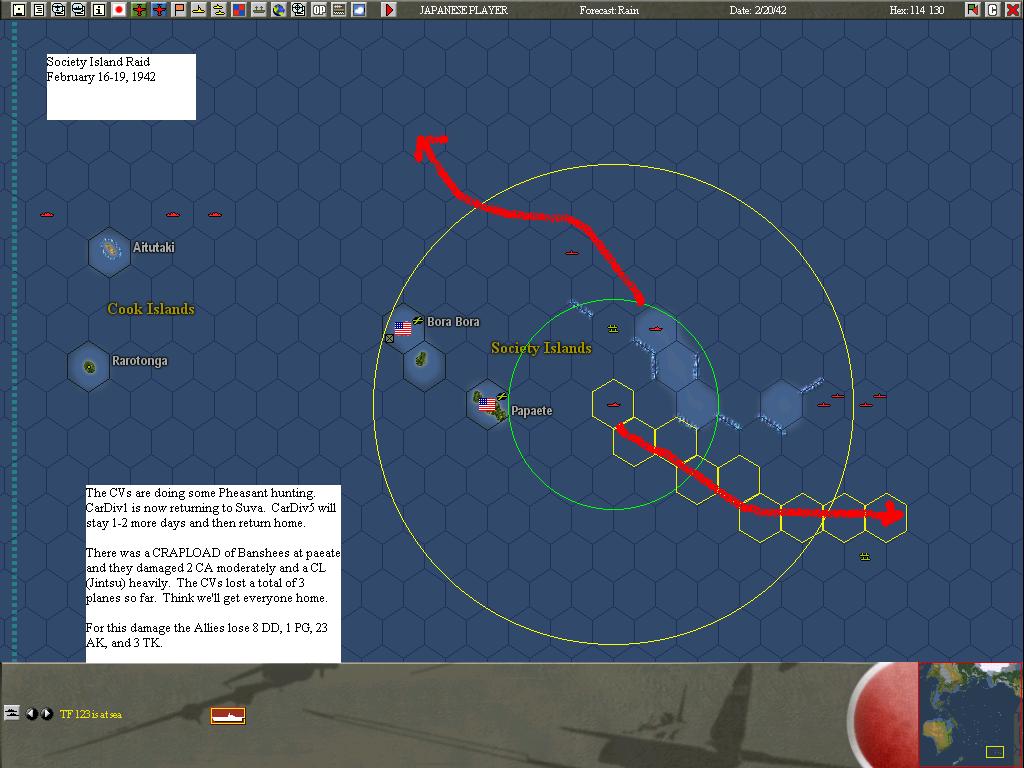The width and height of the screenshot is (1024, 768).
Task: Click the second face portrait toolbar icon
Action: tap(78, 10)
